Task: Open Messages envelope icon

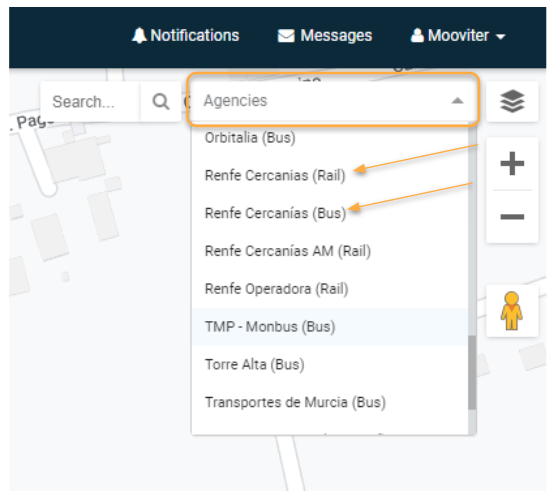Action: point(286,36)
